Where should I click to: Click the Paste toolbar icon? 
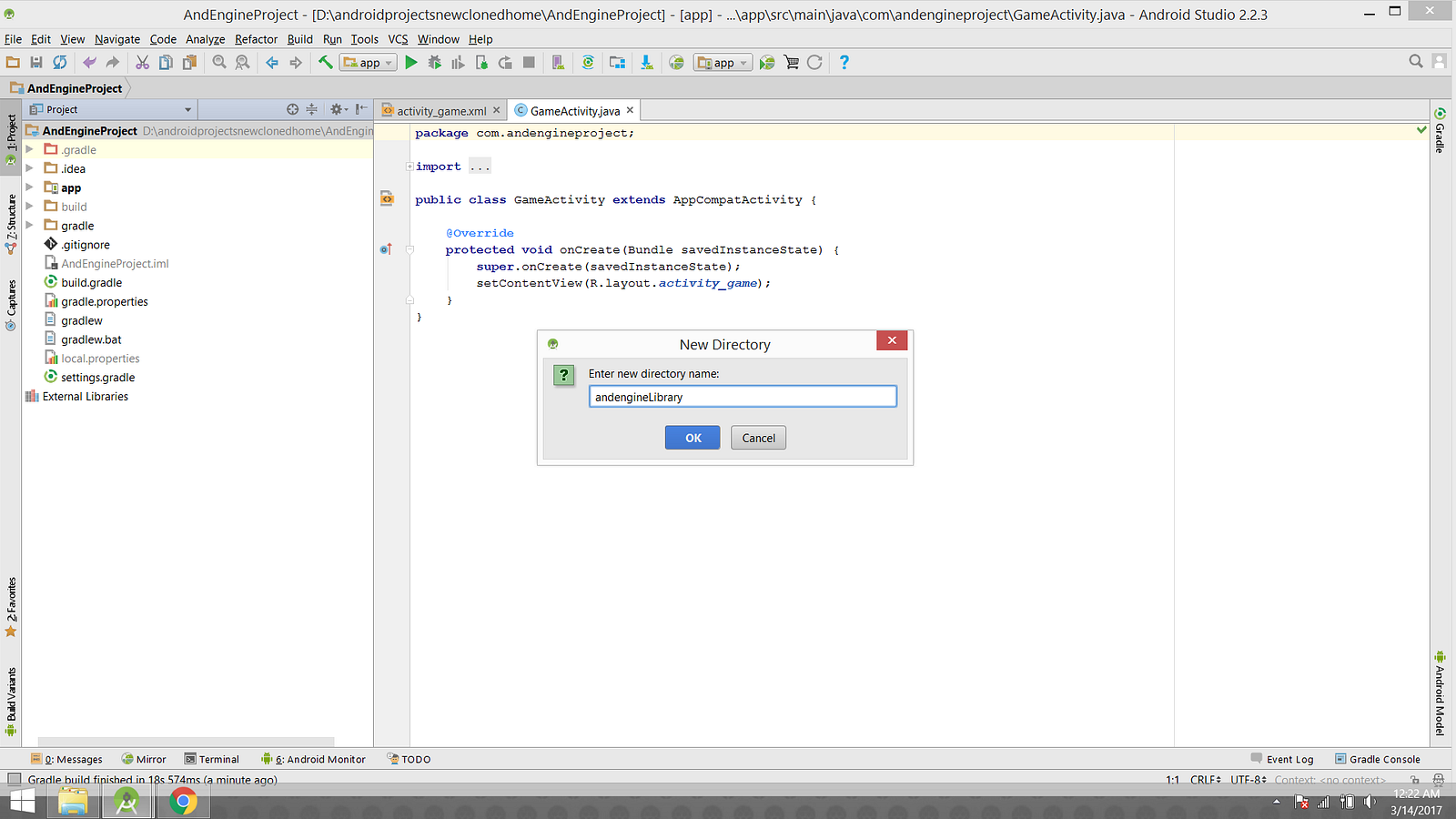click(x=189, y=63)
